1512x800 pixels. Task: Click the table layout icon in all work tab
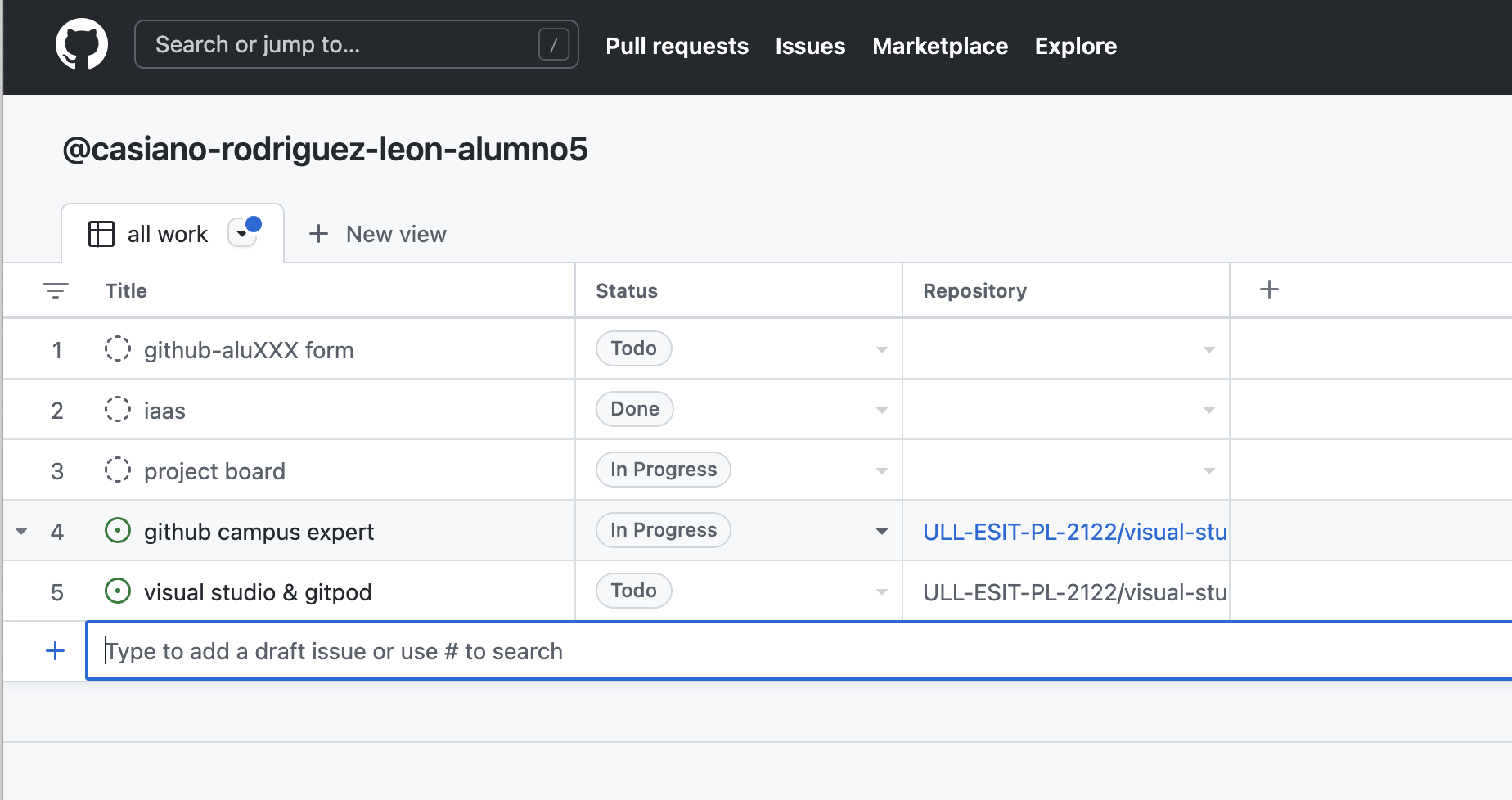(x=101, y=234)
